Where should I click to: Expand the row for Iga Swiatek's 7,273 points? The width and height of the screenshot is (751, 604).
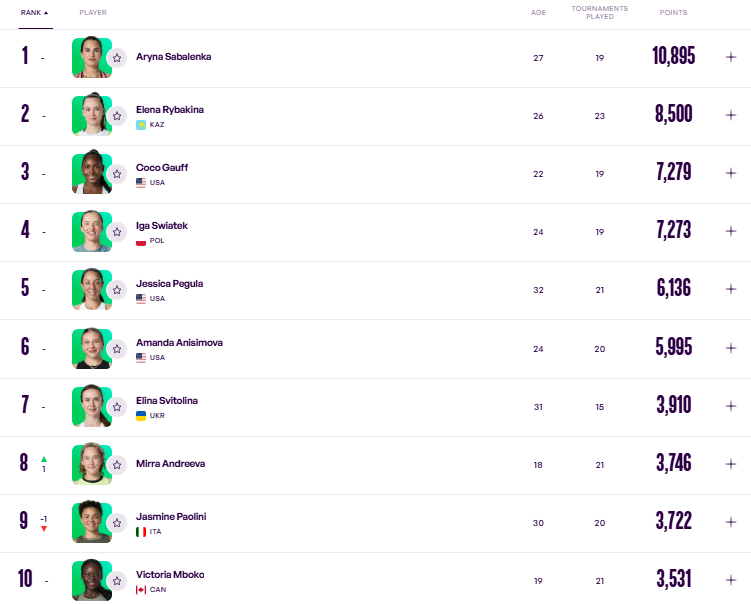click(731, 231)
